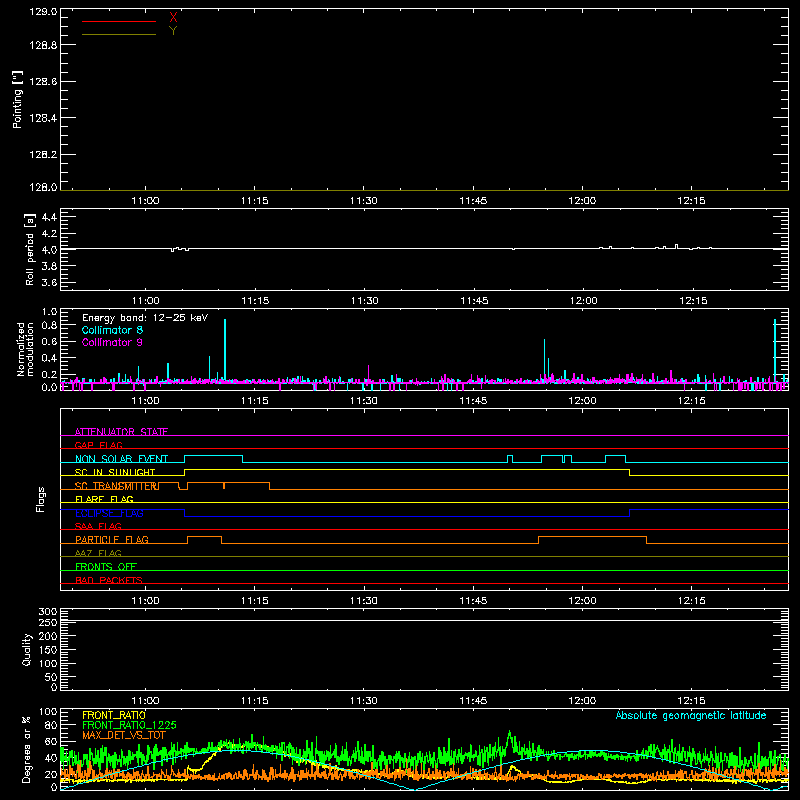Click the Collimator 8 spike near 11:55
Screen dimensions: 800x800
544,359
